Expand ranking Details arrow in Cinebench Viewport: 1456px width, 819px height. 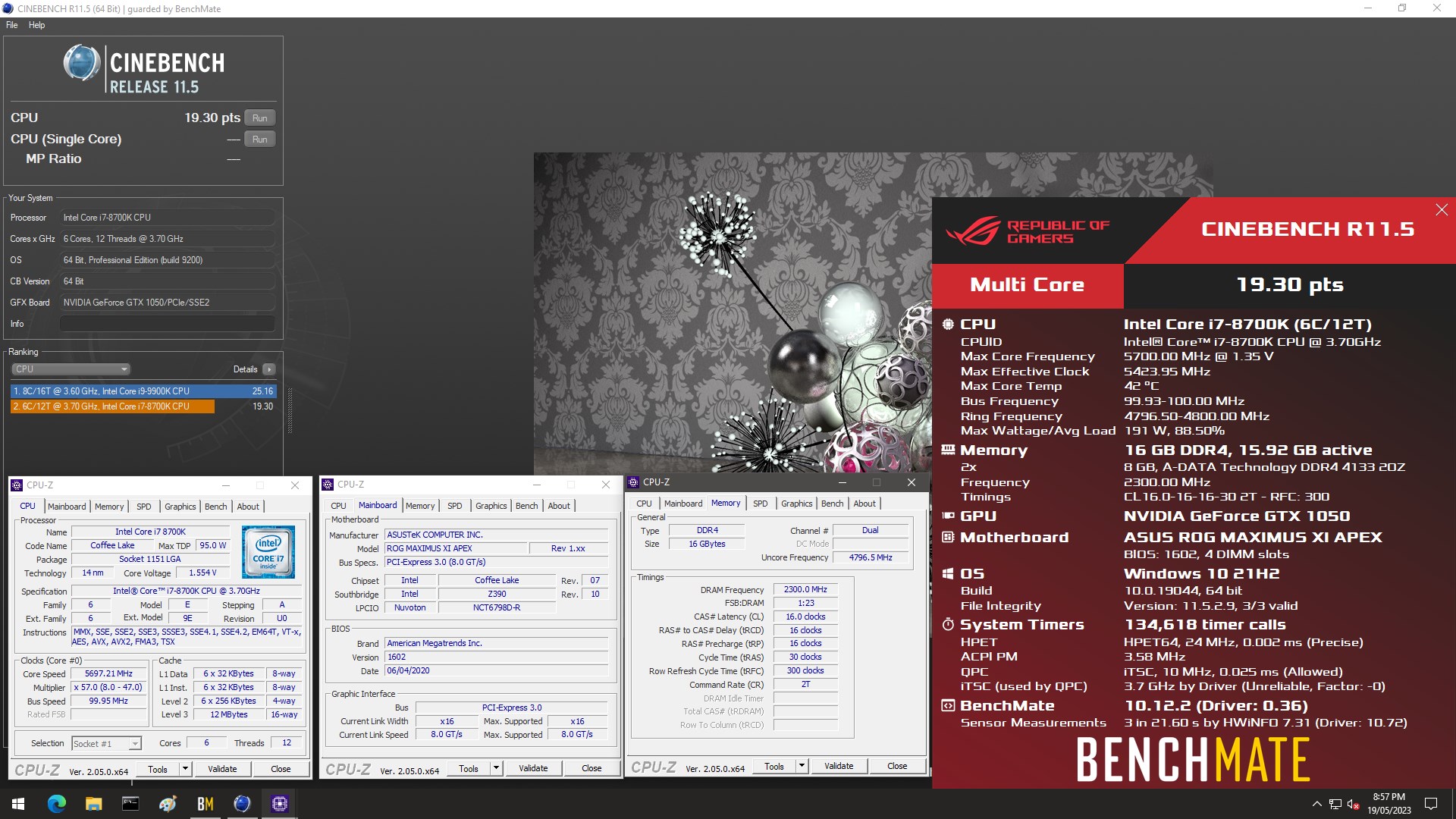268,369
